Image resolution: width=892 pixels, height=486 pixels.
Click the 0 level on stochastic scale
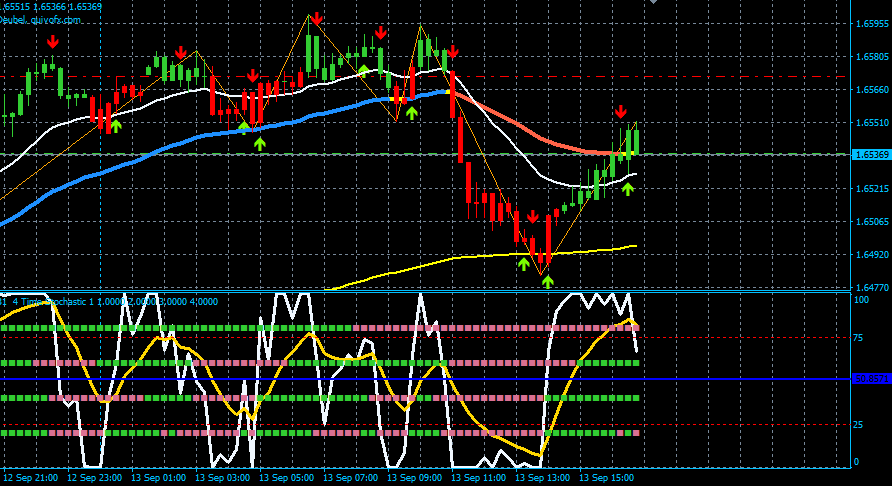tap(856, 462)
